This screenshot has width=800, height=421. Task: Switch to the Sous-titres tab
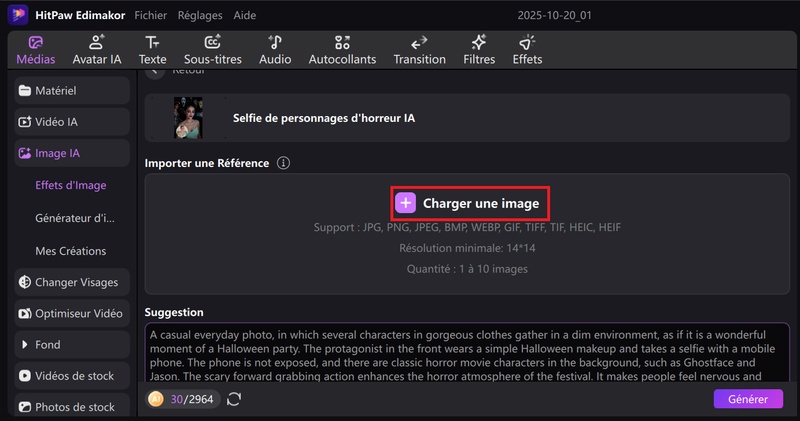point(213,50)
